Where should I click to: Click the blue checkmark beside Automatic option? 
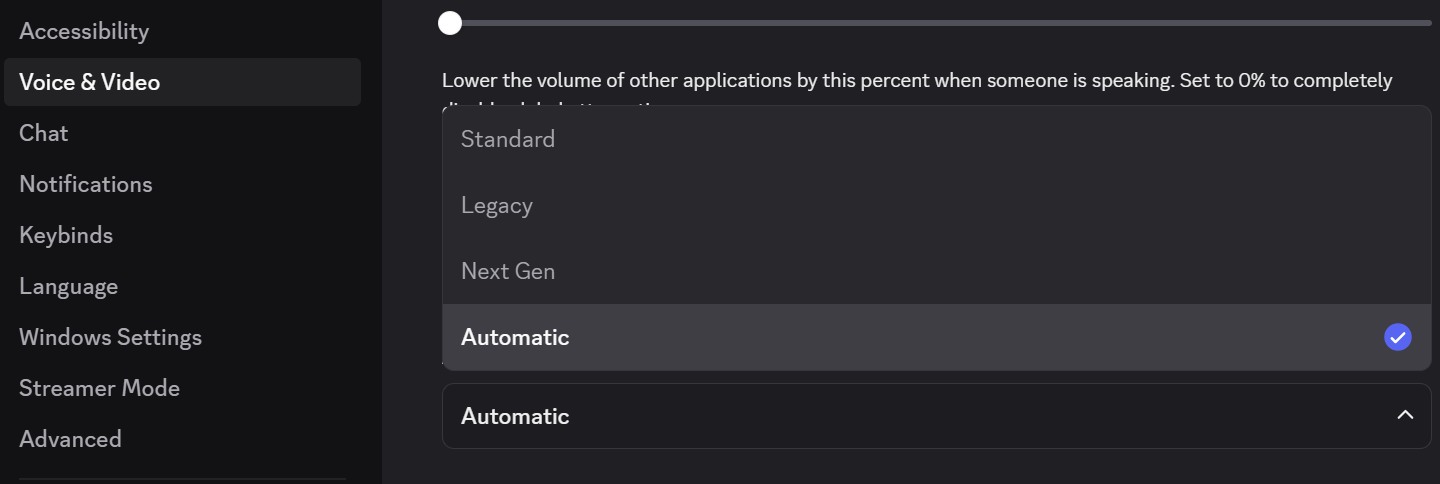[x=1397, y=337]
